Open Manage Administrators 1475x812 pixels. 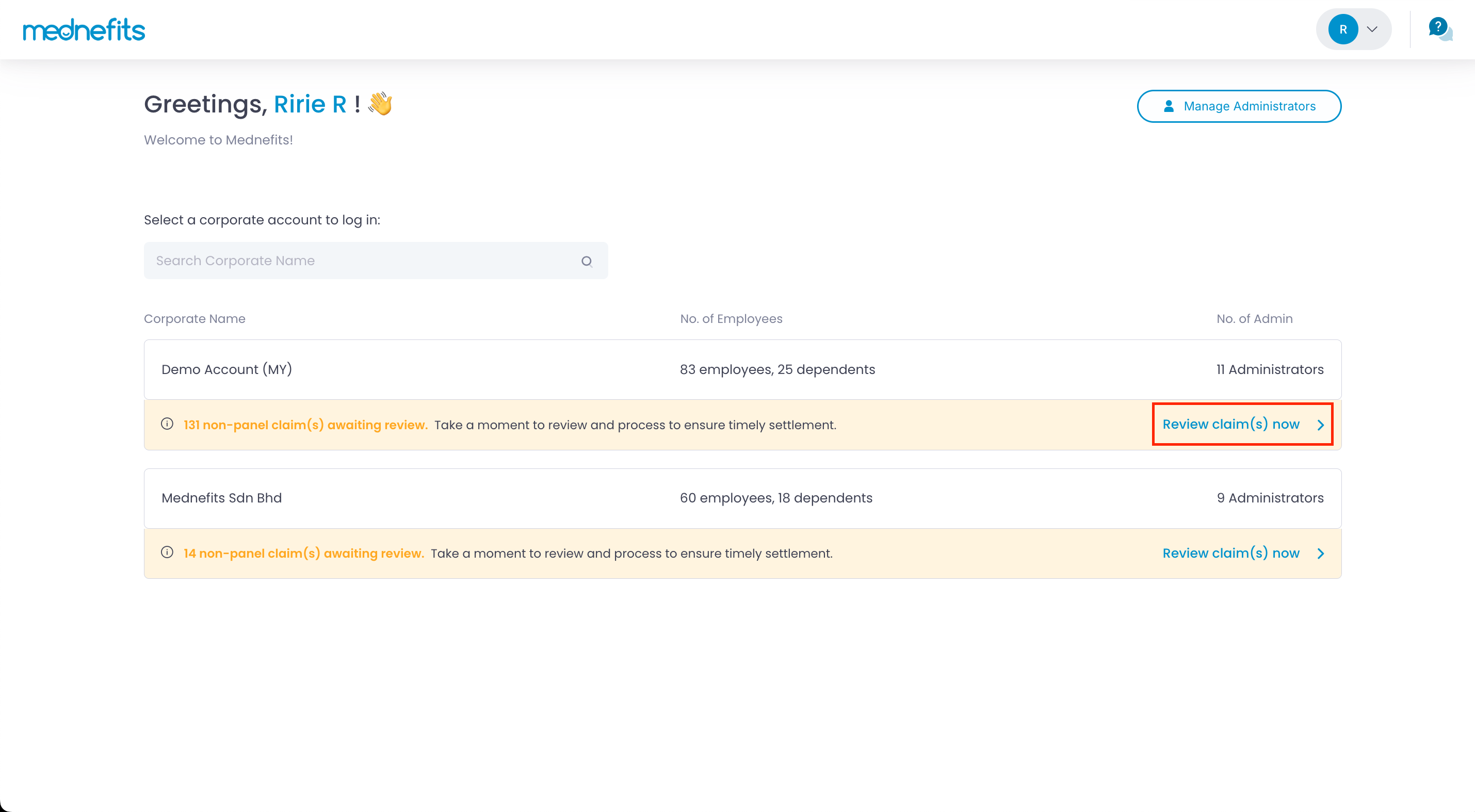pyautogui.click(x=1239, y=106)
